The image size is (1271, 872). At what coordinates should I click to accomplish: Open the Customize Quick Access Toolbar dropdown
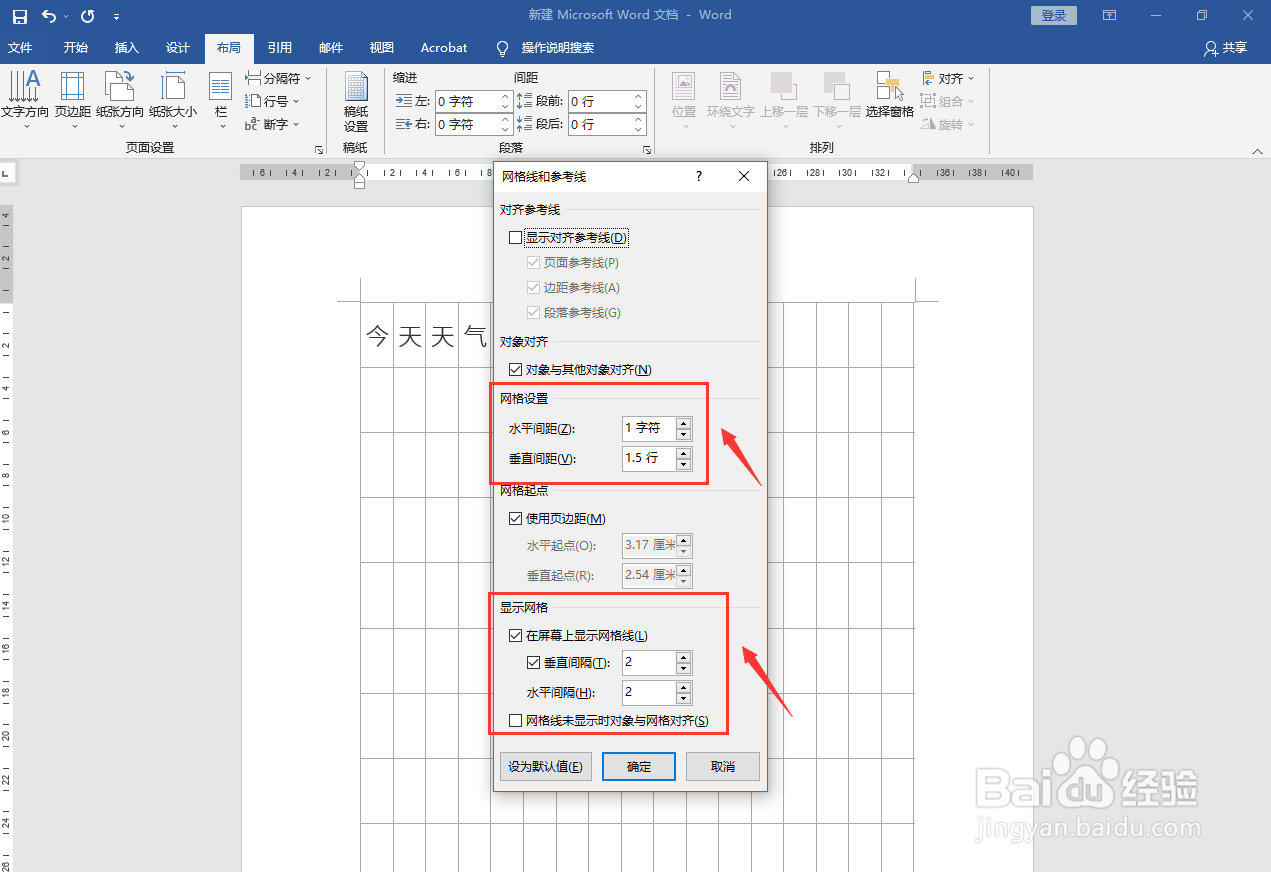click(x=117, y=17)
